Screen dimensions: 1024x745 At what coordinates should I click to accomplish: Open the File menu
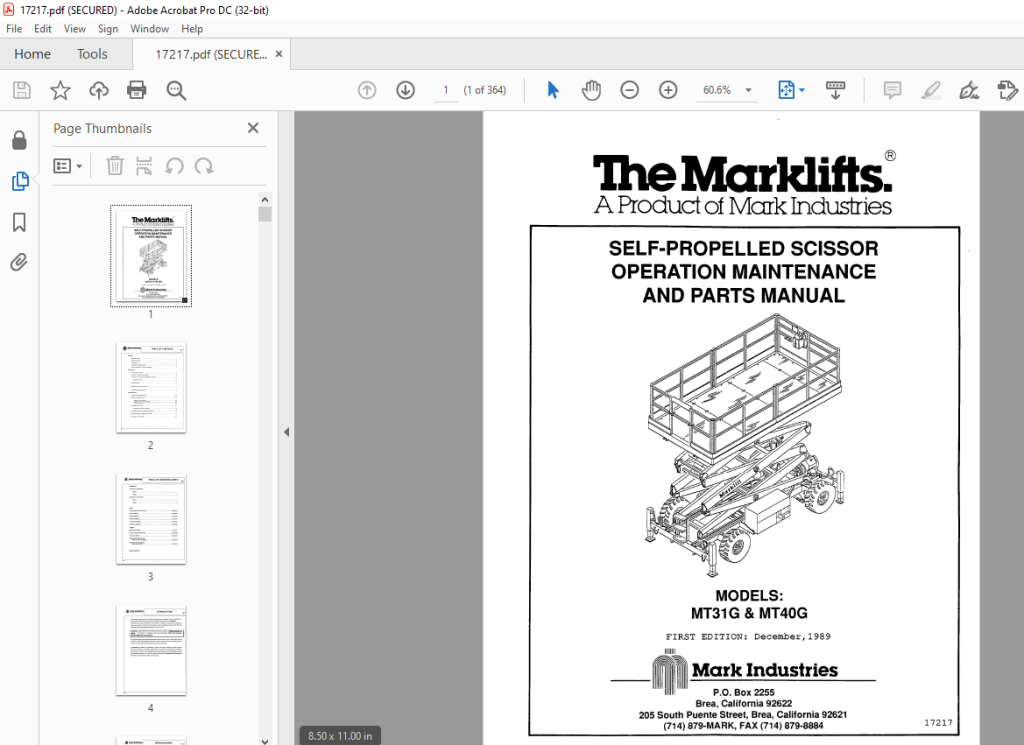point(14,29)
